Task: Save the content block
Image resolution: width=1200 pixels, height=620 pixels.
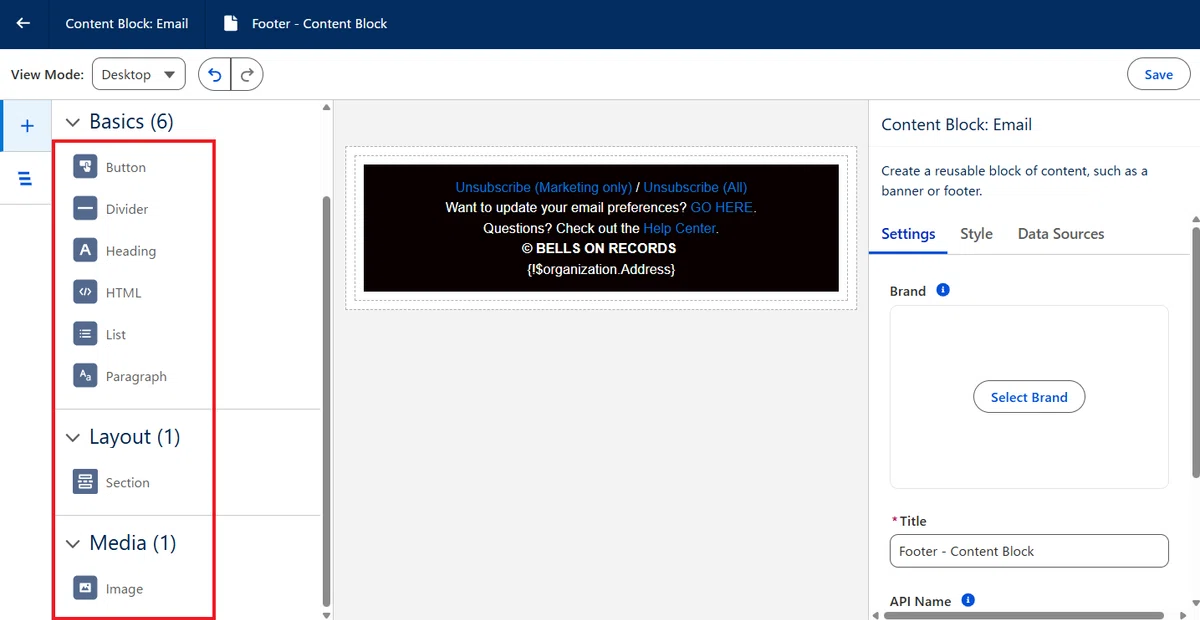Action: point(1158,74)
